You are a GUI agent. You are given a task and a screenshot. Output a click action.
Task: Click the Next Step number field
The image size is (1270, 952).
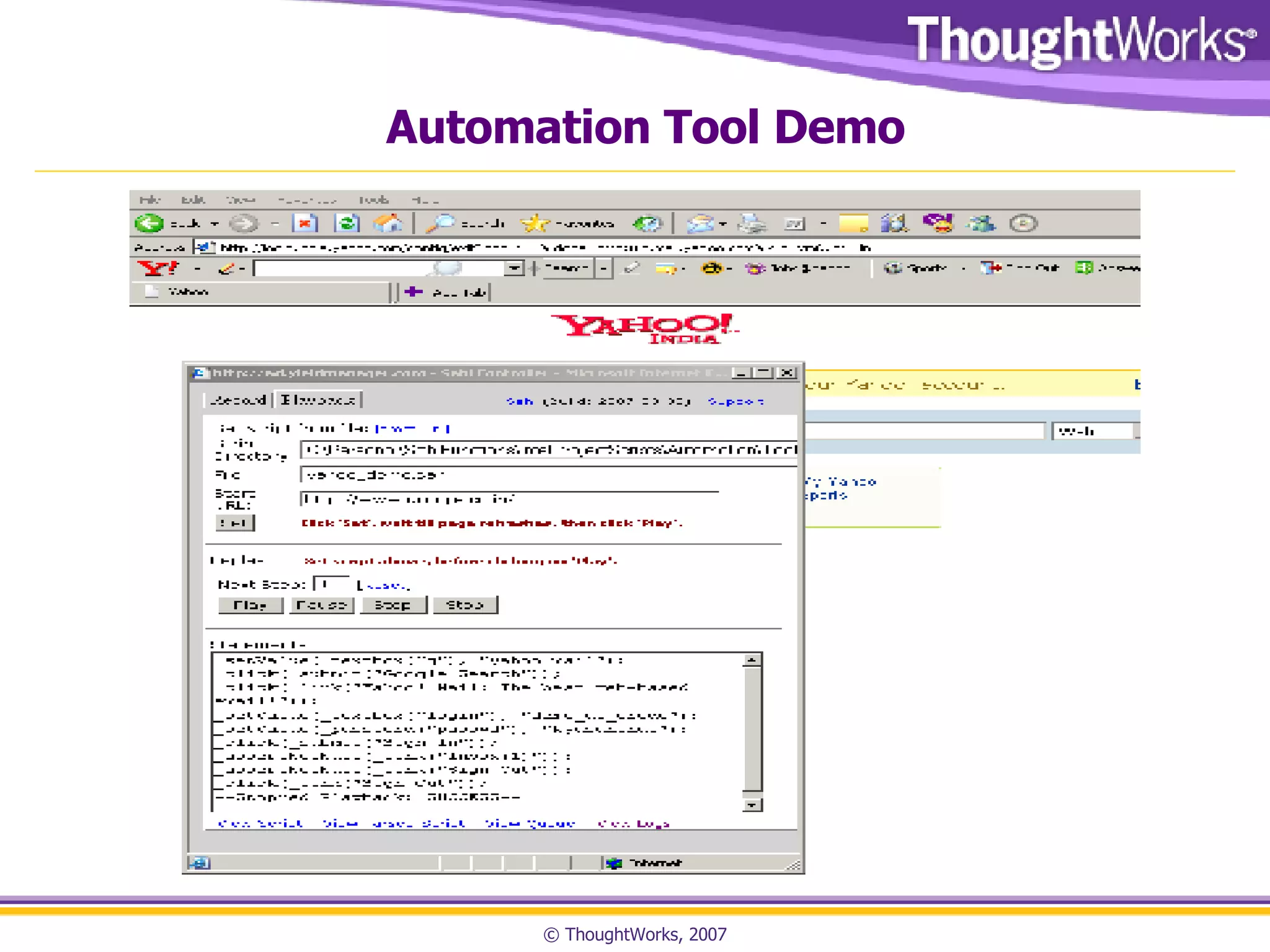pos(331,584)
